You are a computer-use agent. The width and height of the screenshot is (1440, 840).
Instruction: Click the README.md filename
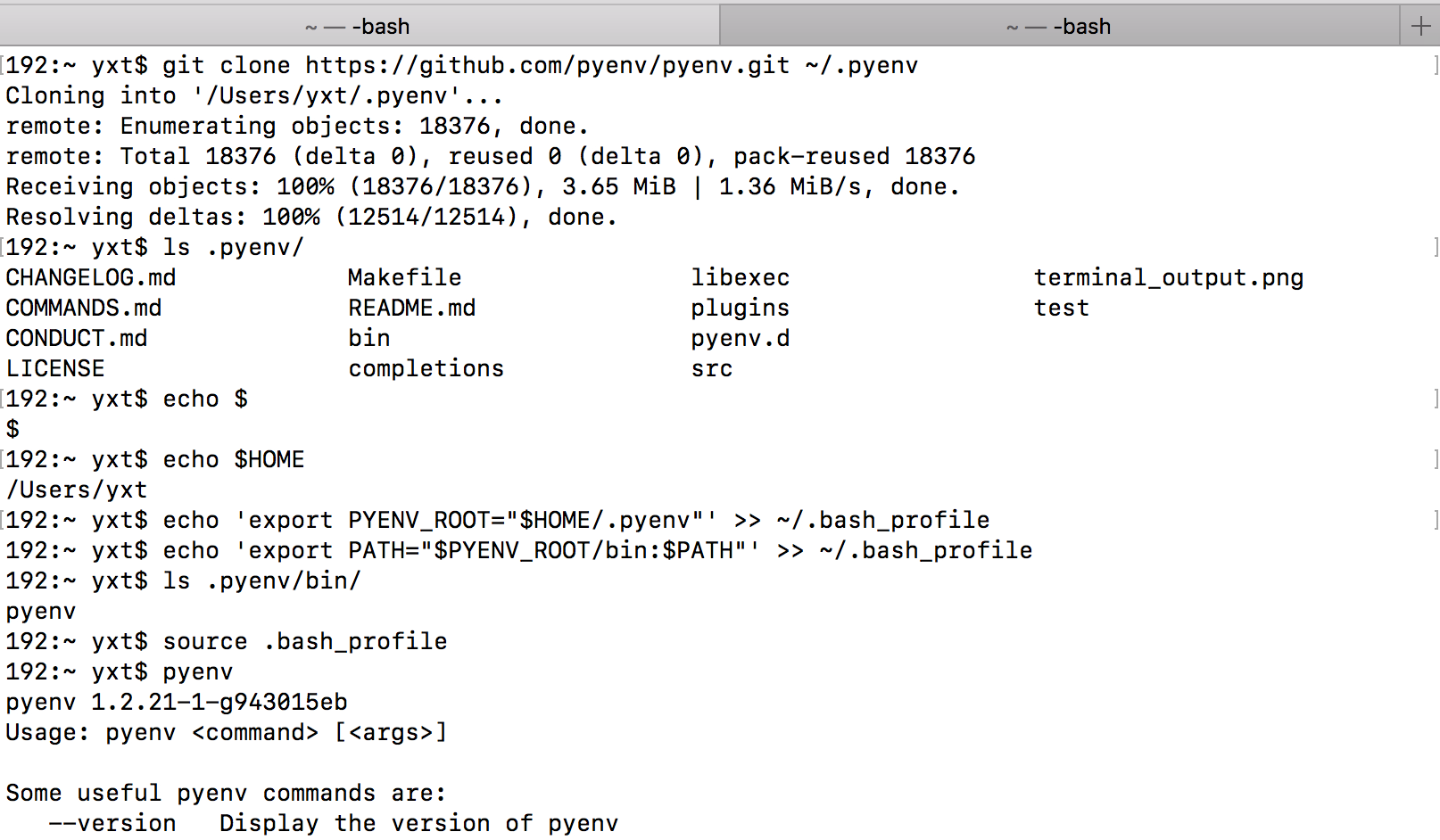click(x=411, y=308)
